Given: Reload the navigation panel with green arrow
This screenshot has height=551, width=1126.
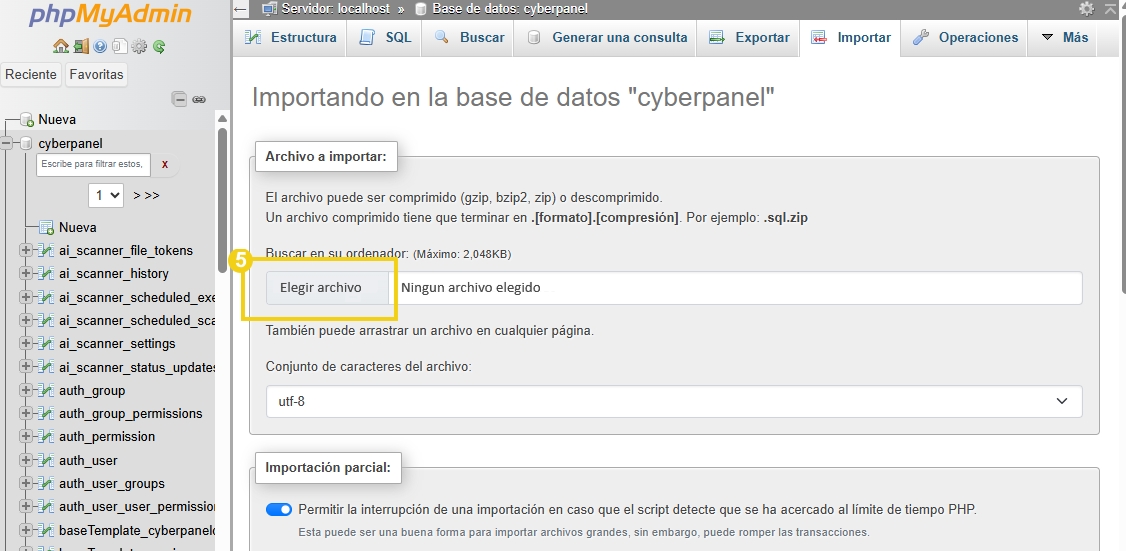Looking at the screenshot, I should pos(159,47).
